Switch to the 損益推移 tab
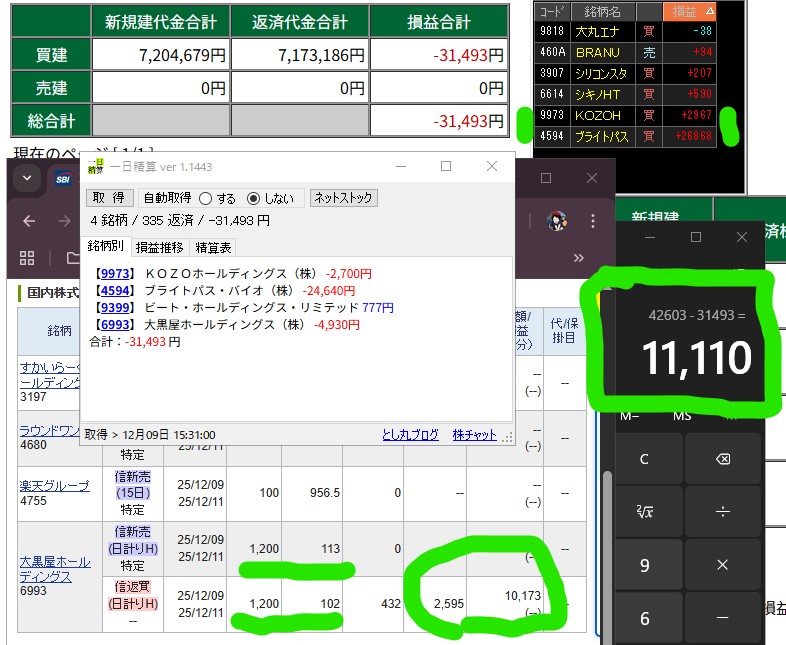The height and width of the screenshot is (645, 786). coord(158,247)
